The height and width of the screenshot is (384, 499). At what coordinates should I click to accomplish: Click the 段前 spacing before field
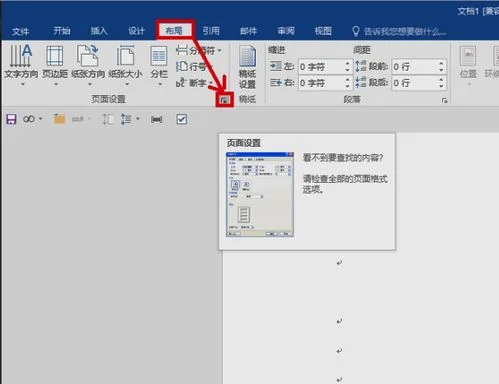415,67
